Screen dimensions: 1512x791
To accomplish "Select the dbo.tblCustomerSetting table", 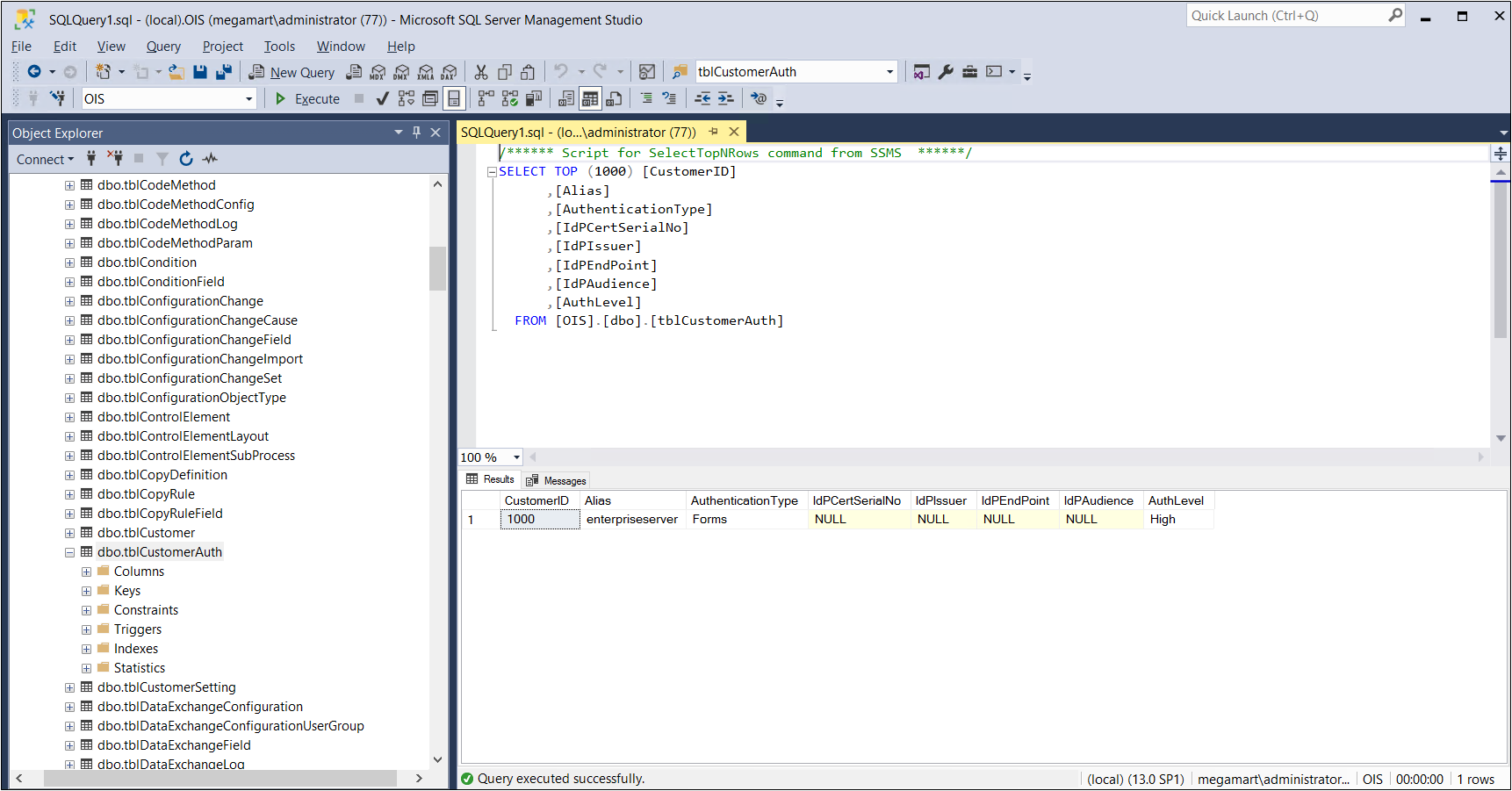I will (167, 687).
